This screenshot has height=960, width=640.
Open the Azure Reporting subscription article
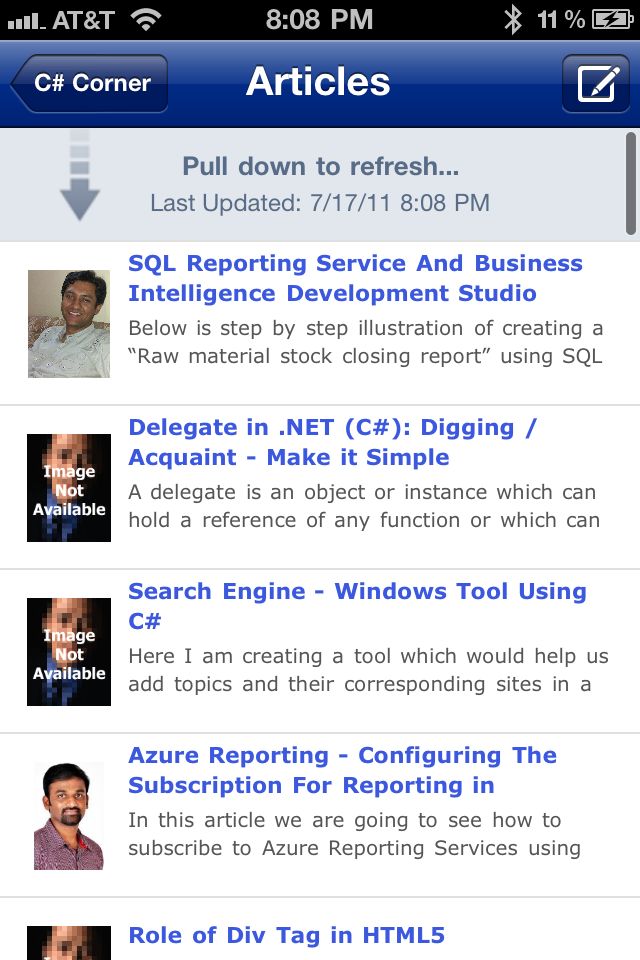click(342, 771)
